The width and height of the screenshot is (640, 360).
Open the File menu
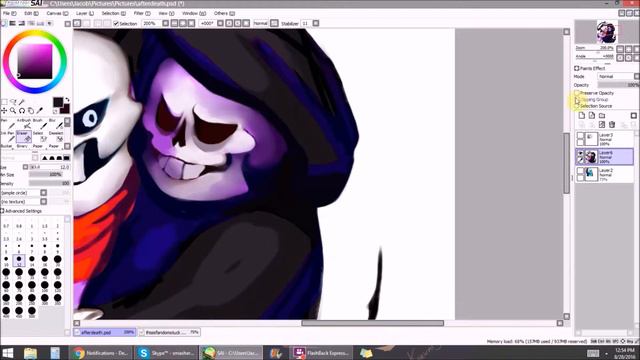[9, 13]
